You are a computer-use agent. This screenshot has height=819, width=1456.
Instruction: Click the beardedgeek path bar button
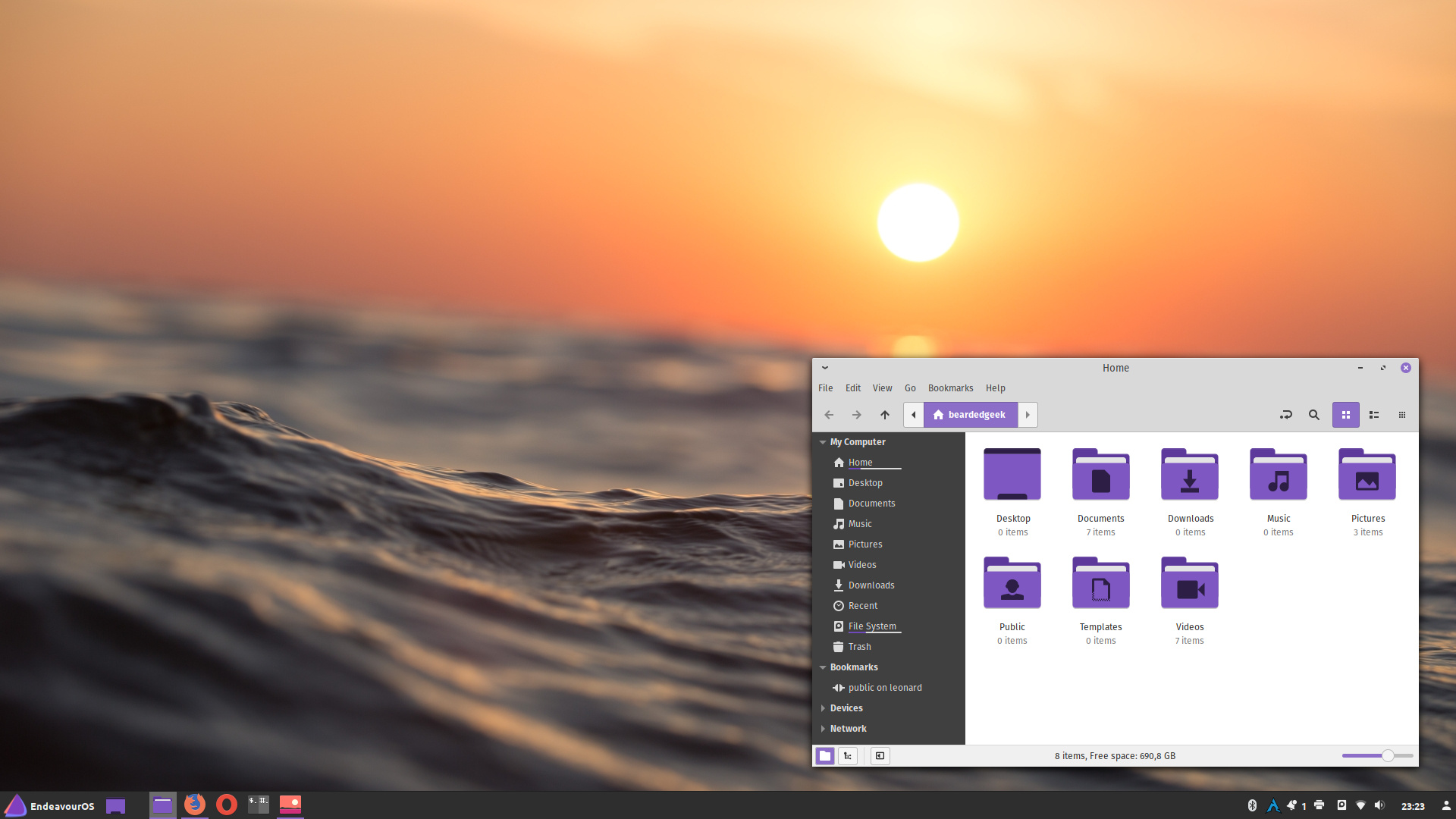pyautogui.click(x=970, y=415)
